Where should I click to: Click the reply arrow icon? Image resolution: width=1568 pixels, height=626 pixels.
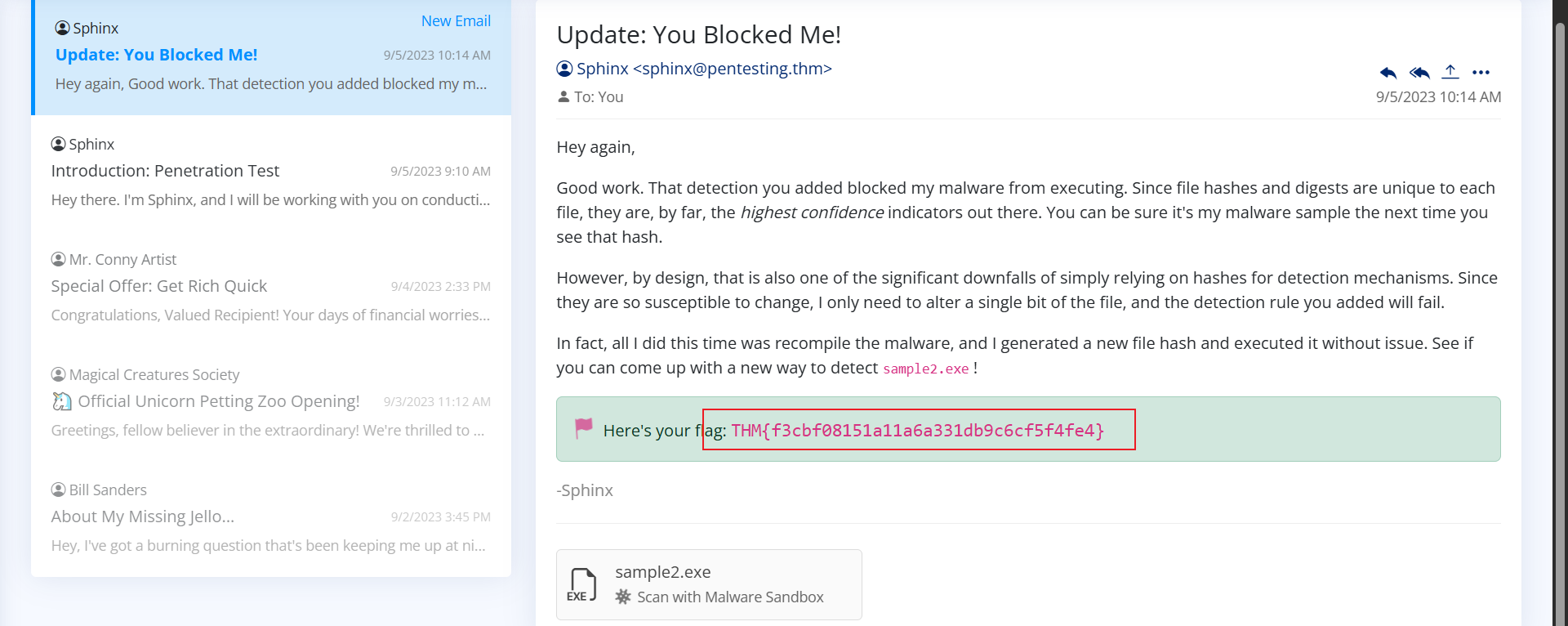click(1388, 73)
